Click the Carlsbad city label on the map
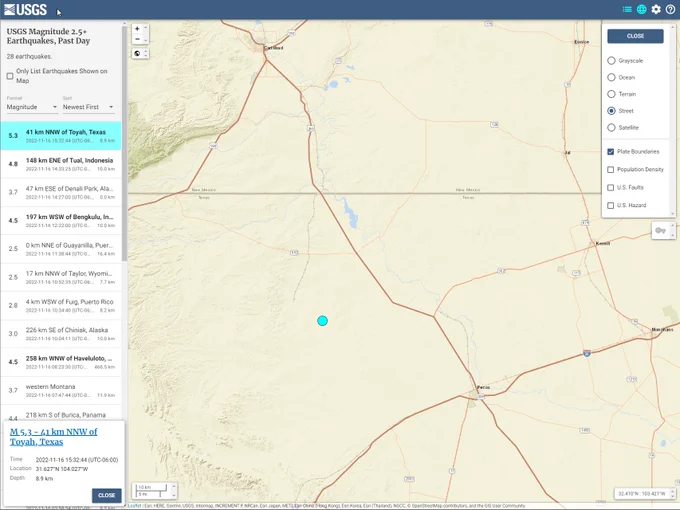 coord(274,48)
